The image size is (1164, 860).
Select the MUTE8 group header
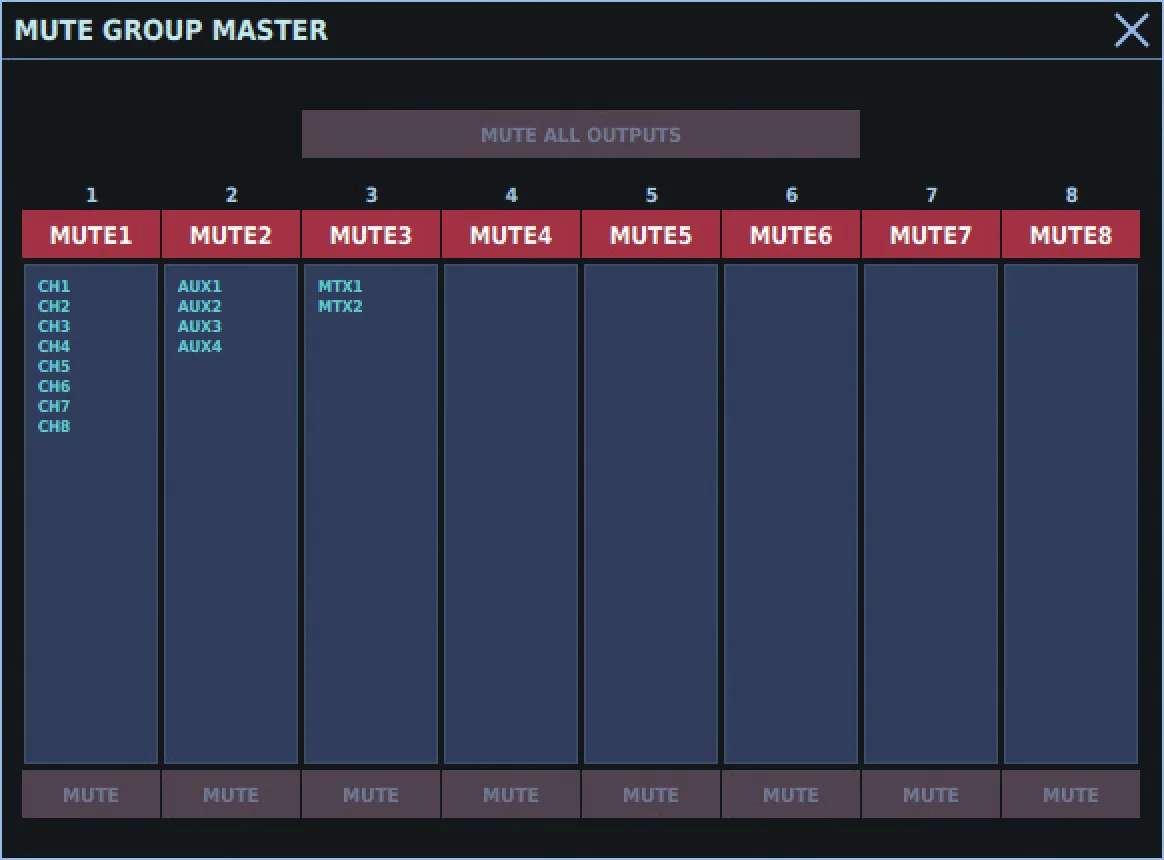(1071, 235)
